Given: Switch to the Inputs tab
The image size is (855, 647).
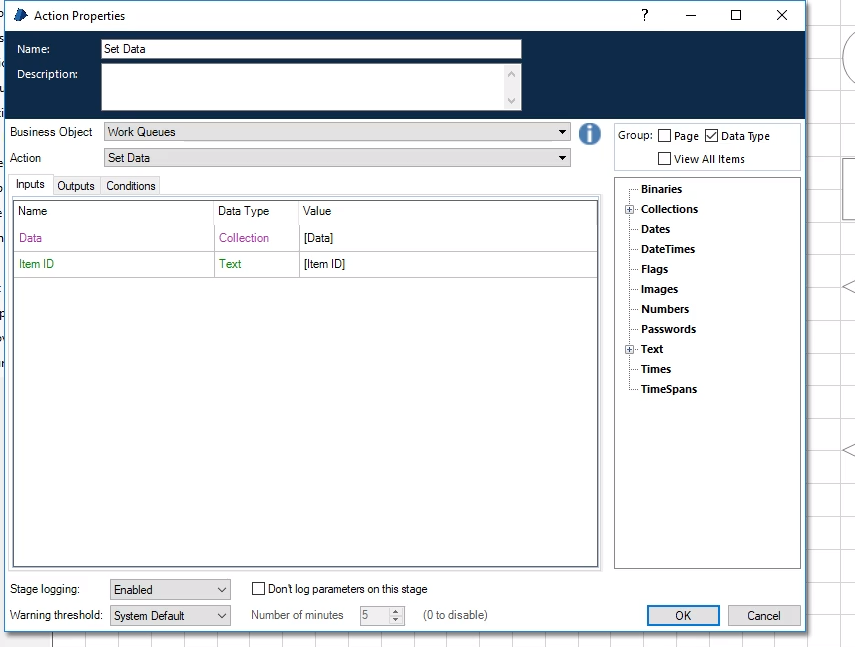Looking at the screenshot, I should click(31, 184).
